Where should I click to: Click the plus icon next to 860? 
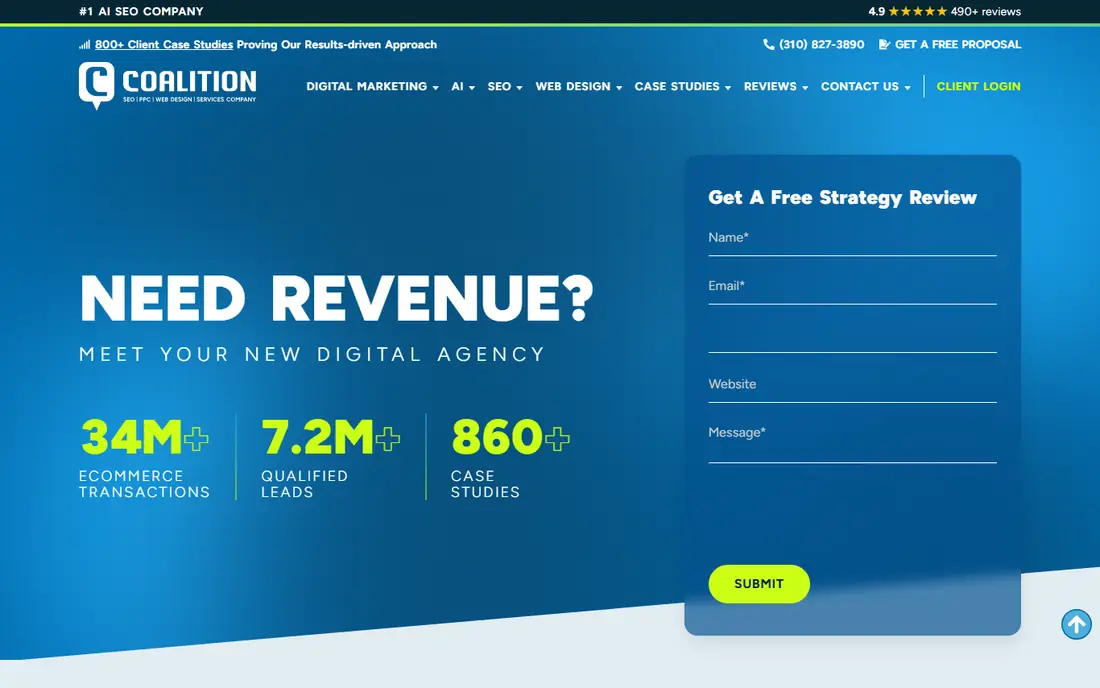(x=557, y=438)
